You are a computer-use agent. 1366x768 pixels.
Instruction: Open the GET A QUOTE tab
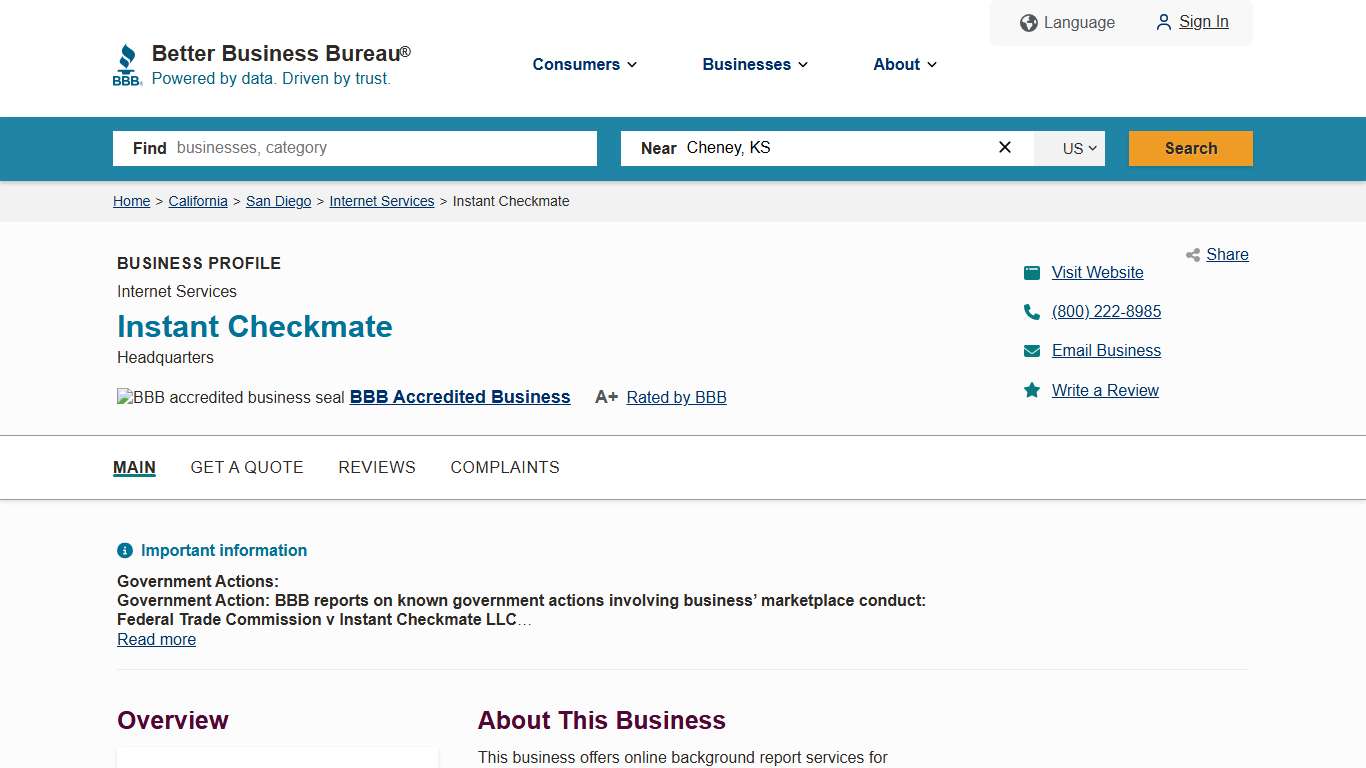point(247,467)
